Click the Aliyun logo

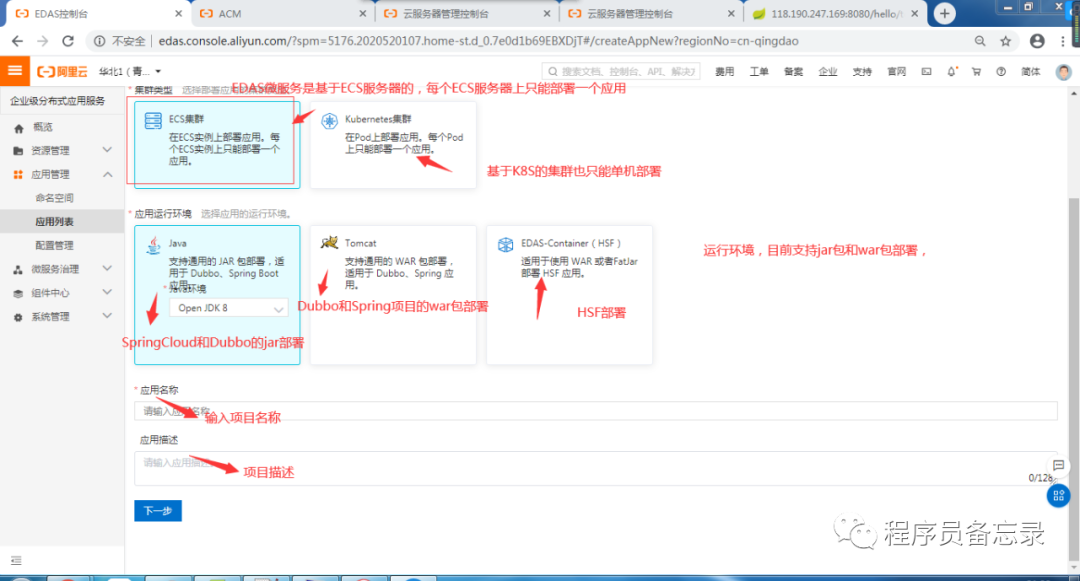(x=62, y=72)
